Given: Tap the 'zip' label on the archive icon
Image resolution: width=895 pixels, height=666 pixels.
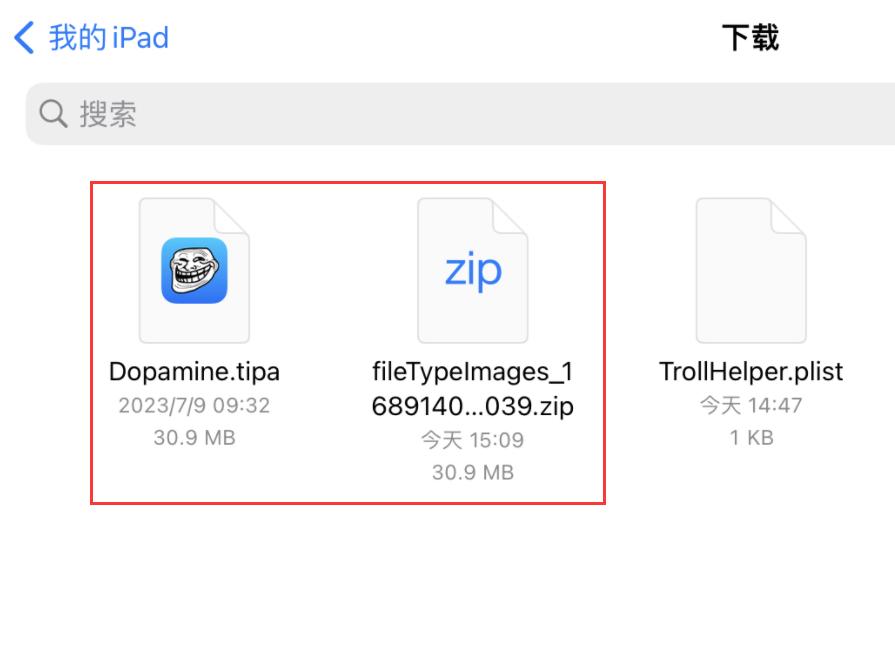Looking at the screenshot, I should (x=473, y=267).
